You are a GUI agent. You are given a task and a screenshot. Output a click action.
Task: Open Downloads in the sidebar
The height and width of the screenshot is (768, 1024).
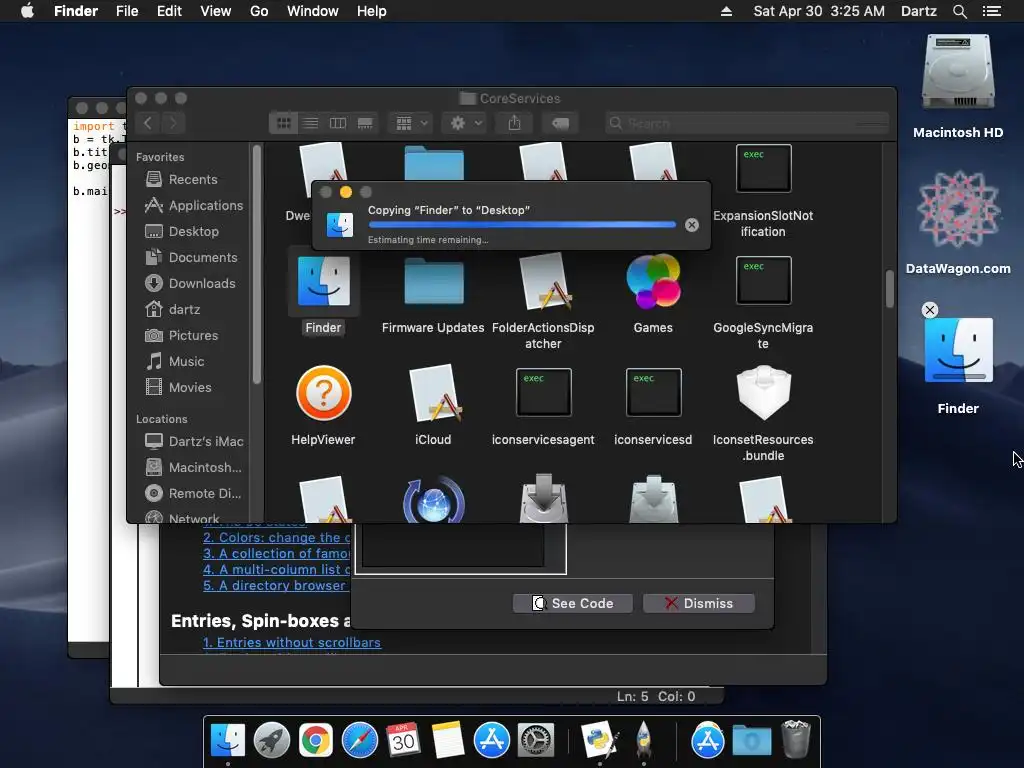[x=190, y=283]
